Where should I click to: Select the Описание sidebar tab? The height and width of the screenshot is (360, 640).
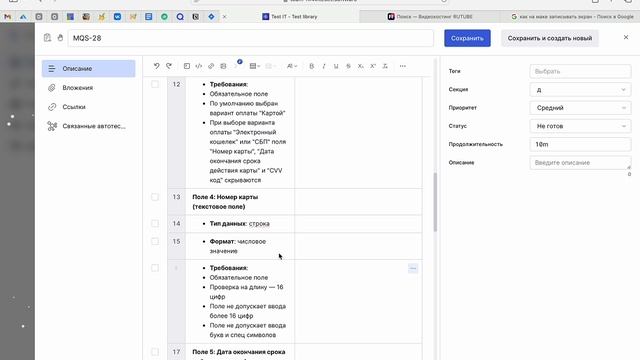click(89, 69)
